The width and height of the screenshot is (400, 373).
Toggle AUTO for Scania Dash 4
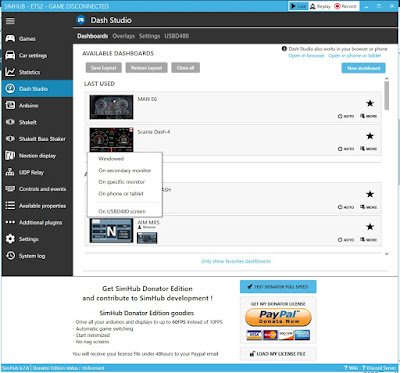pos(346,149)
